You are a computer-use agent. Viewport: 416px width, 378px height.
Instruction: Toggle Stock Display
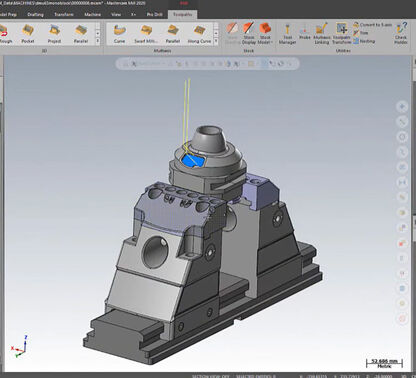pos(249,33)
